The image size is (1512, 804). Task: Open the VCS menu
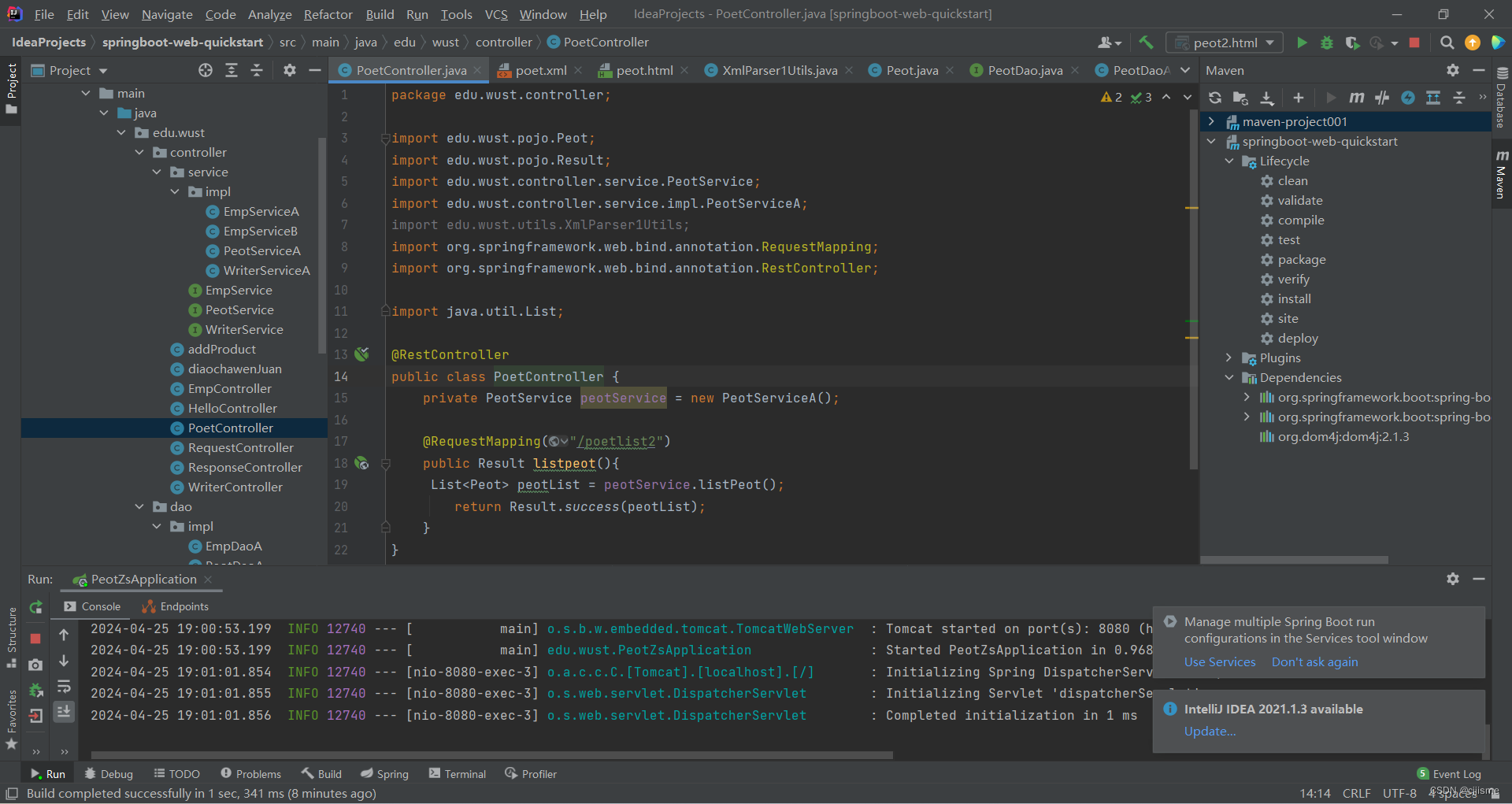tap(496, 14)
